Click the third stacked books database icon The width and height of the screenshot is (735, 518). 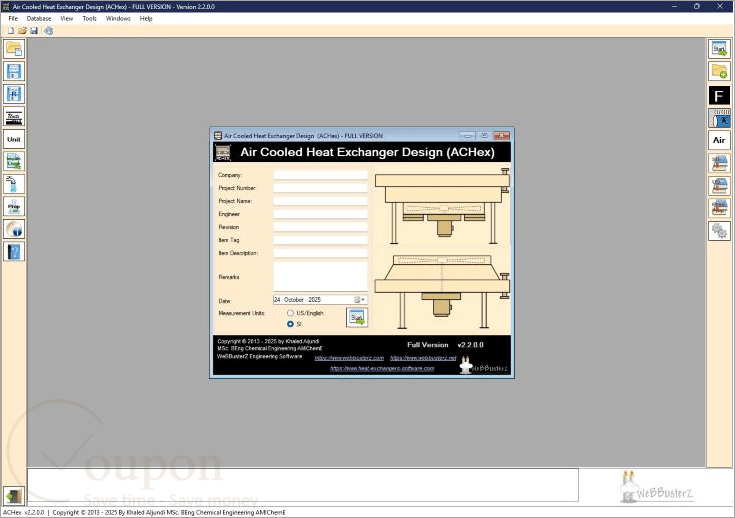(x=719, y=208)
